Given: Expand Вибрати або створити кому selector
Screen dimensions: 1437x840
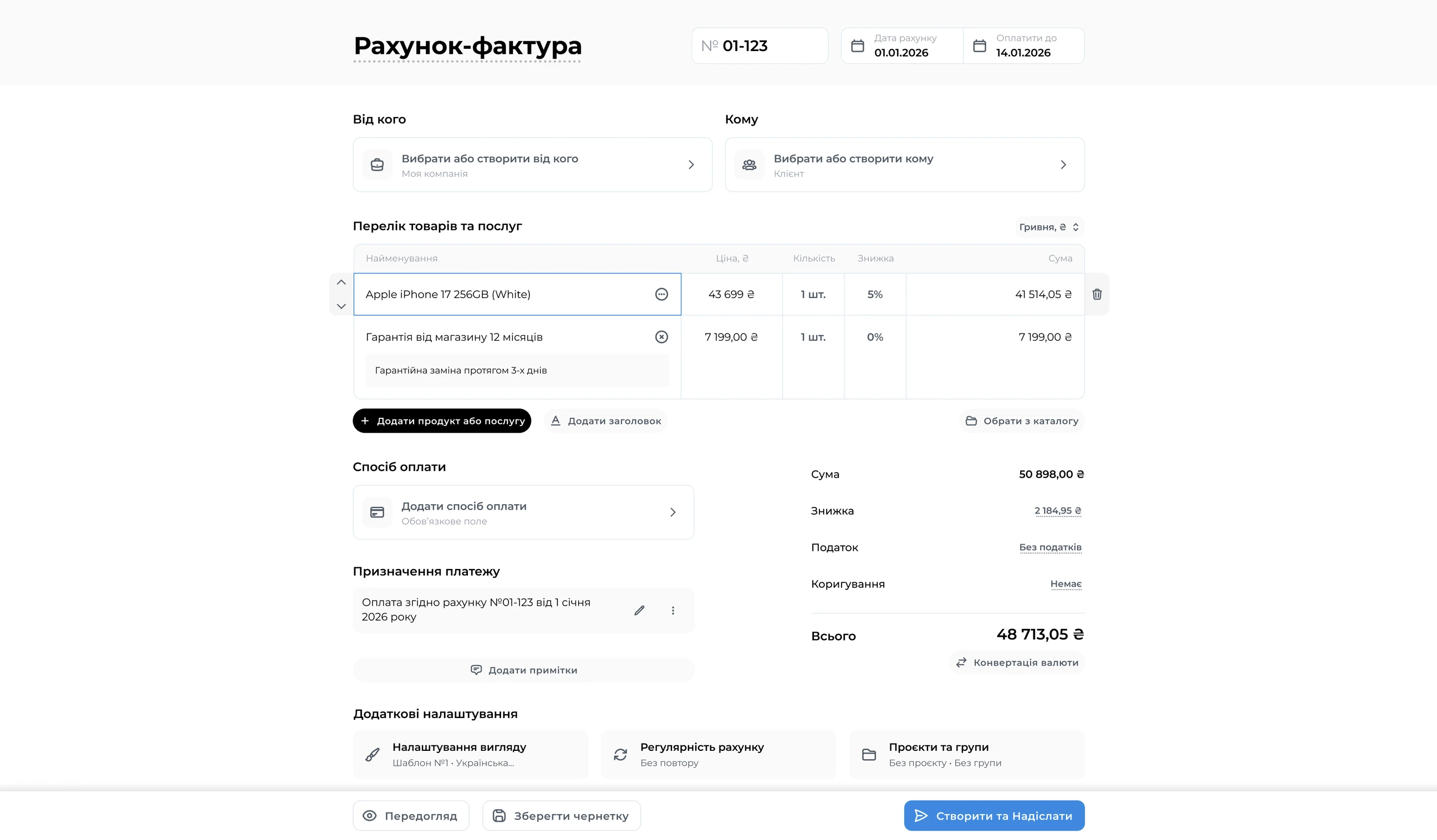Looking at the screenshot, I should coord(904,165).
